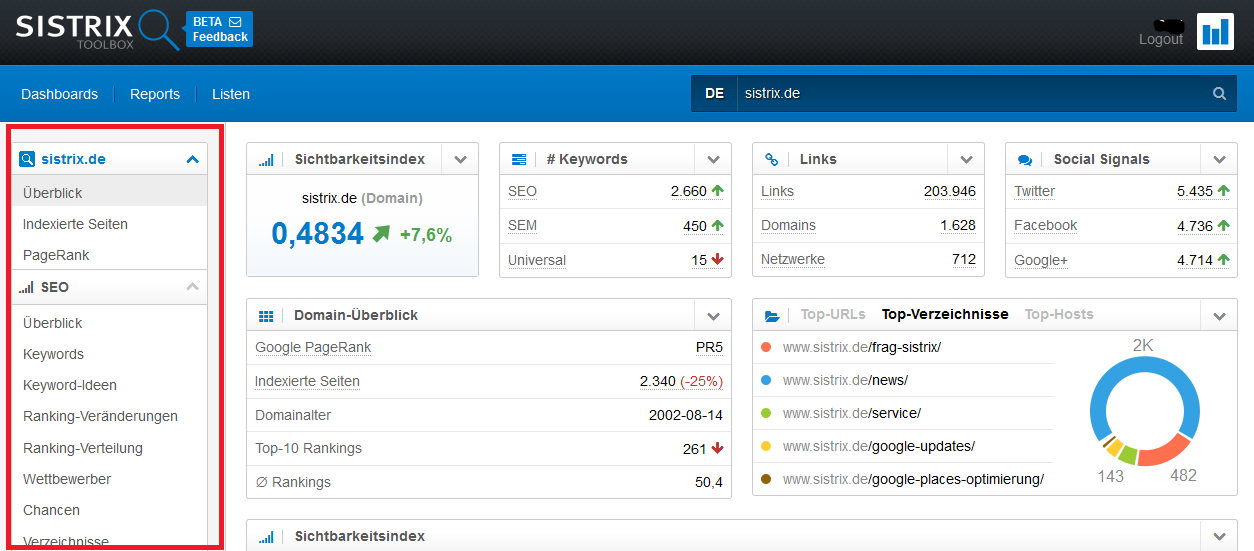1254x551 pixels.
Task: Click the Domain-Überblick grid icon
Action: [266, 316]
